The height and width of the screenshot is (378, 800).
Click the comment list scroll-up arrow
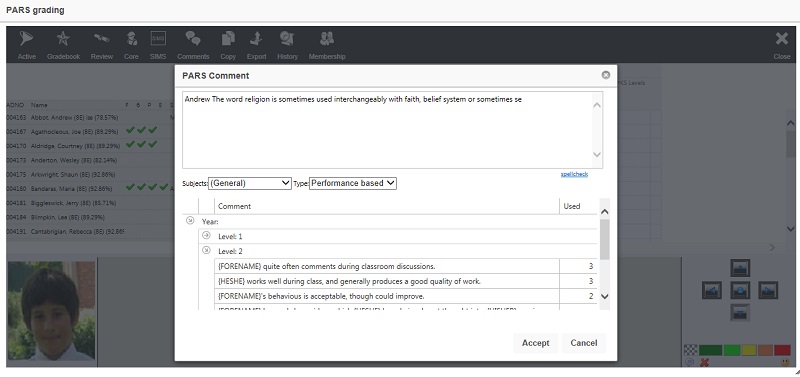tap(605, 211)
